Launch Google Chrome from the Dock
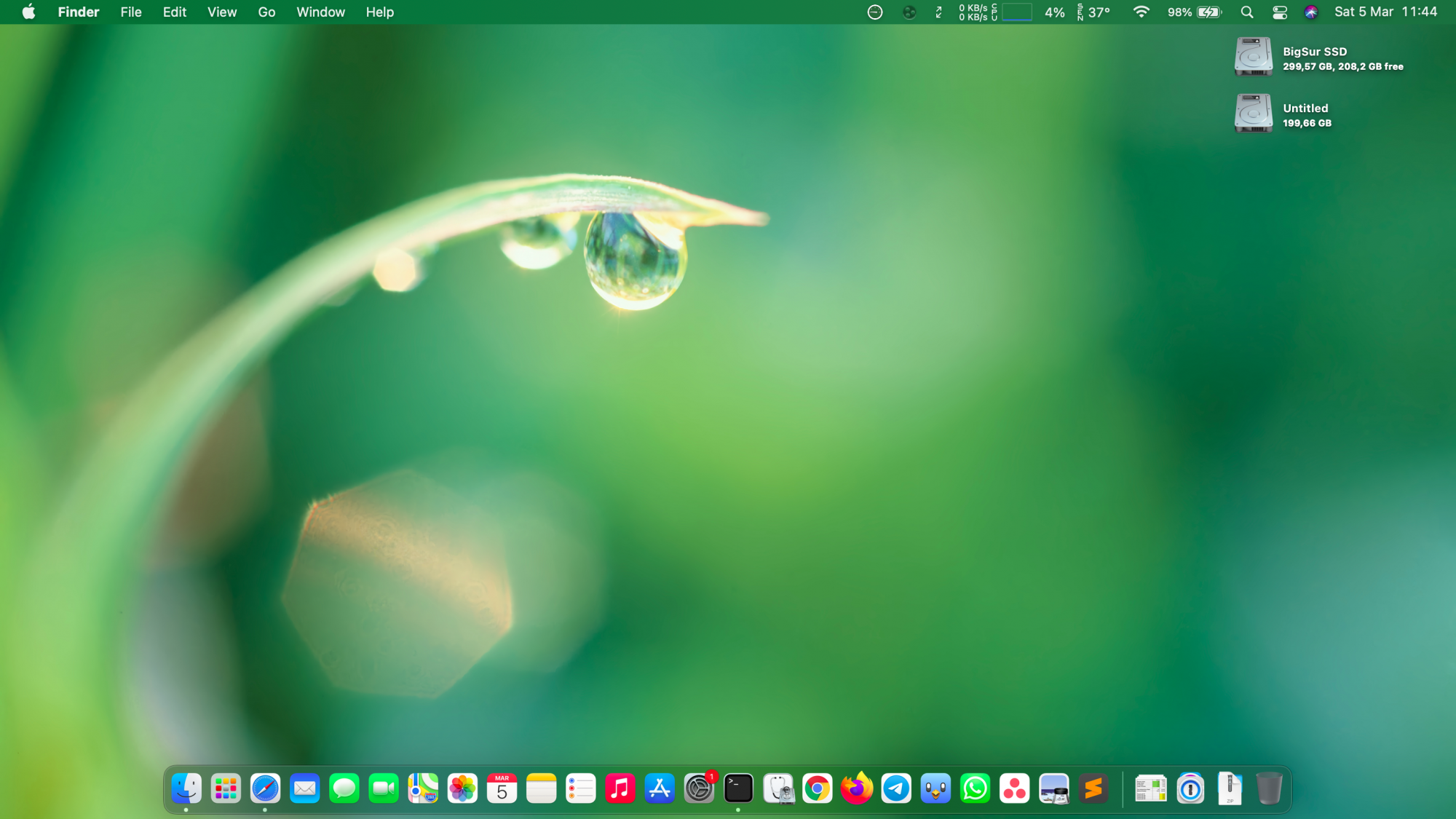Image resolution: width=1456 pixels, height=819 pixels. pyautogui.click(x=818, y=788)
